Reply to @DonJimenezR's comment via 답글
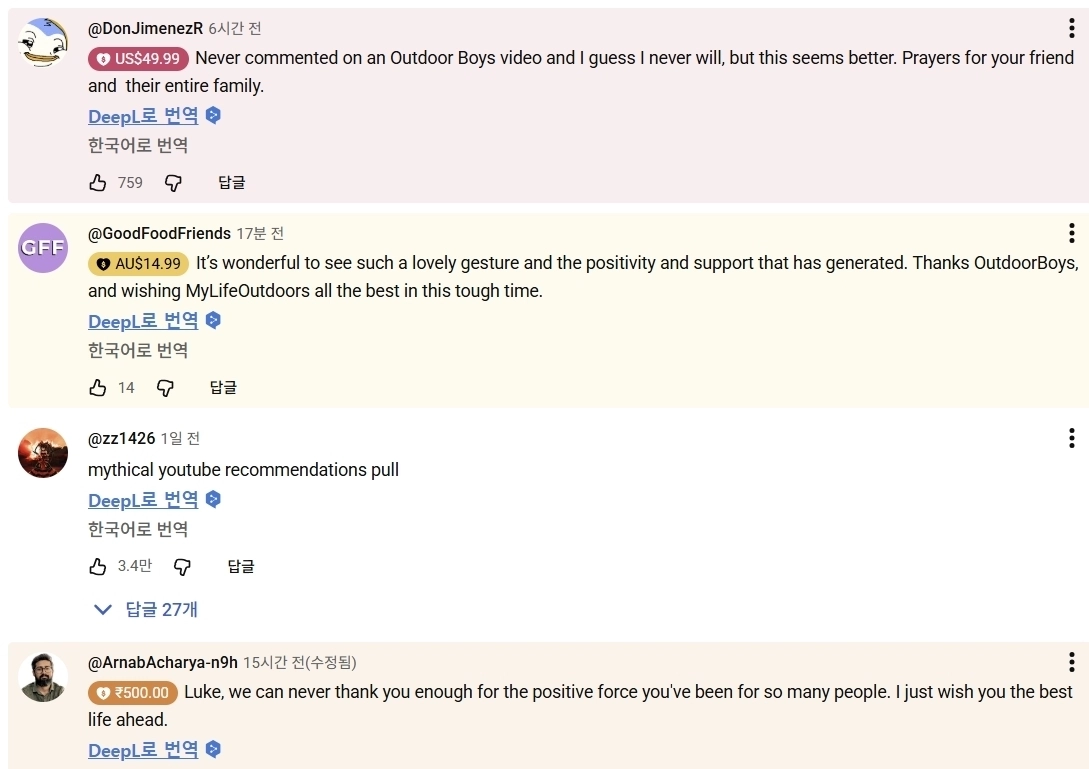The height and width of the screenshot is (769, 1089). (231, 182)
